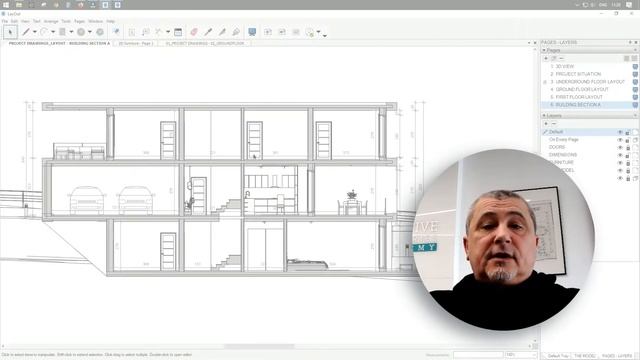640x360 pixels.
Task: Switch Pages panel to list view
Action: (x=627, y=58)
